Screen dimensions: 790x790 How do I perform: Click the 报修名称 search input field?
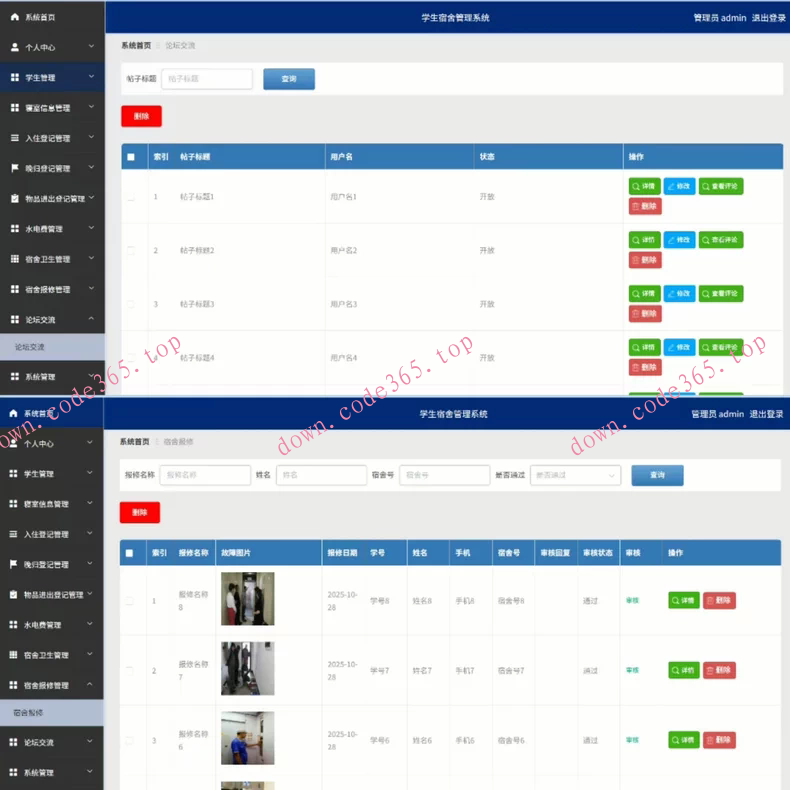[205, 475]
